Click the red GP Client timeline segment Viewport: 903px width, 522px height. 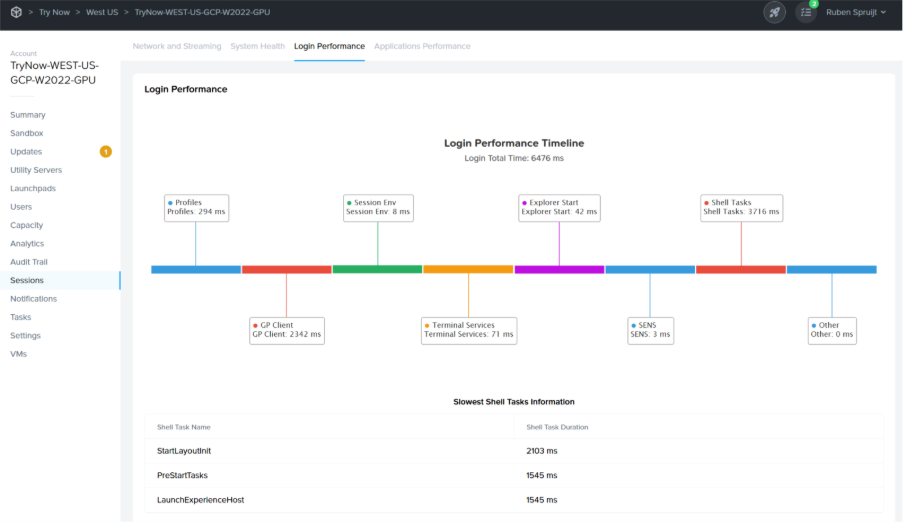tap(286, 269)
